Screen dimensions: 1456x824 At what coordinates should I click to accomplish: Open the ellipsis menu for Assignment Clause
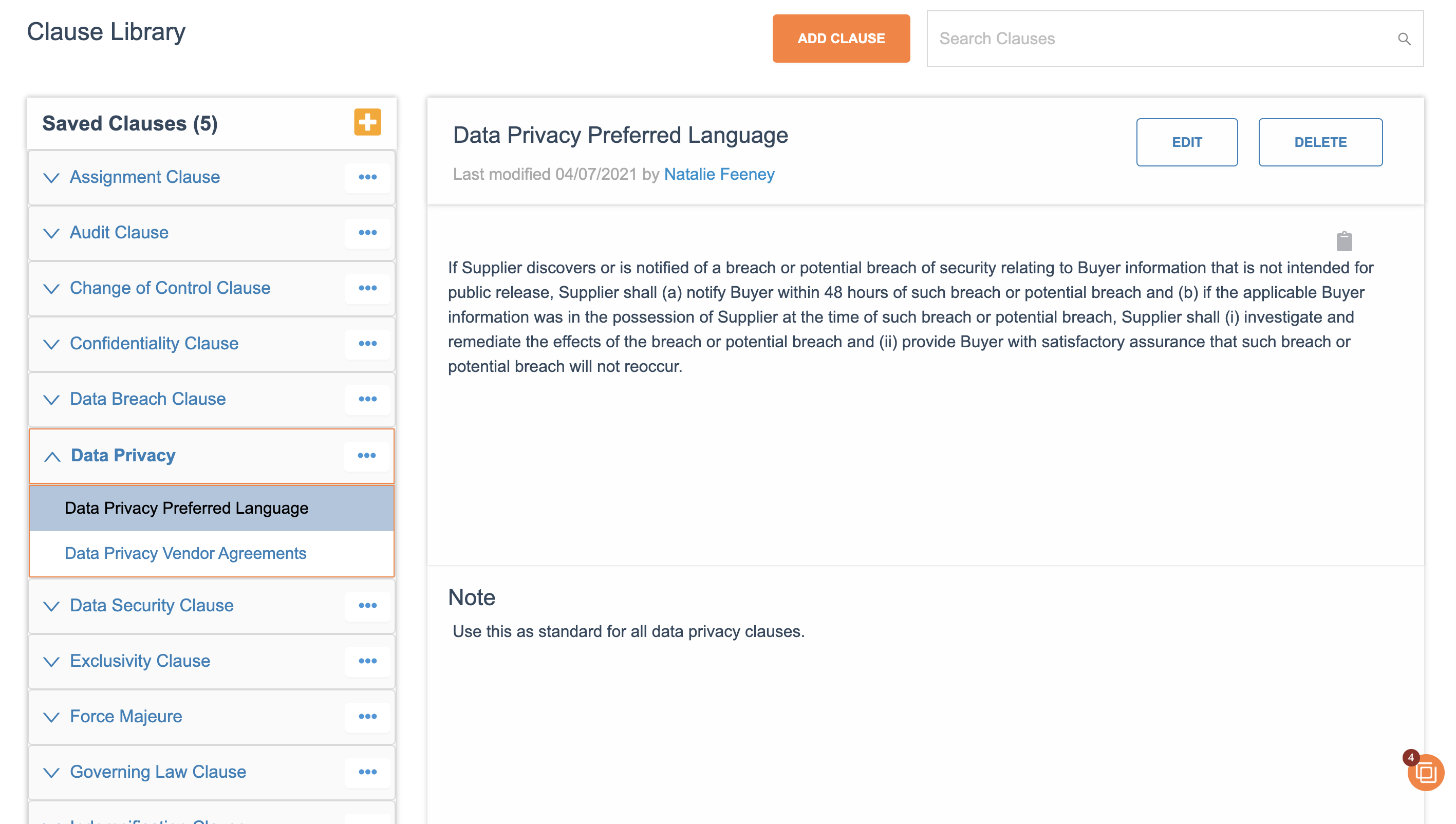pyautogui.click(x=367, y=177)
